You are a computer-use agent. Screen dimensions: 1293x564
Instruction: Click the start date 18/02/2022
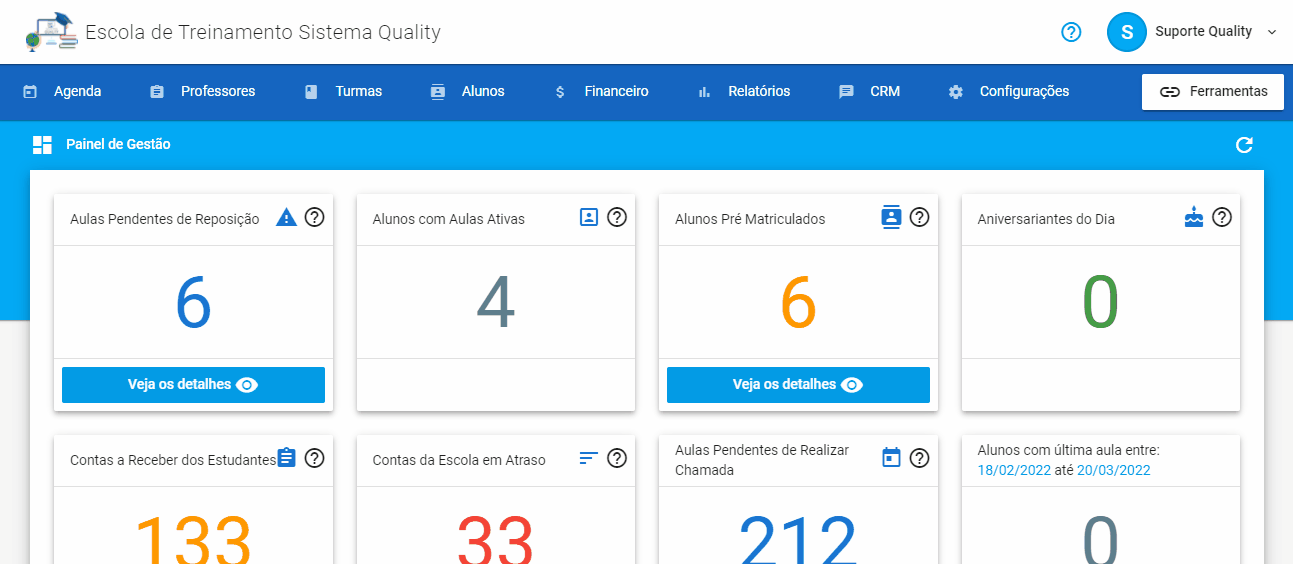[1014, 470]
